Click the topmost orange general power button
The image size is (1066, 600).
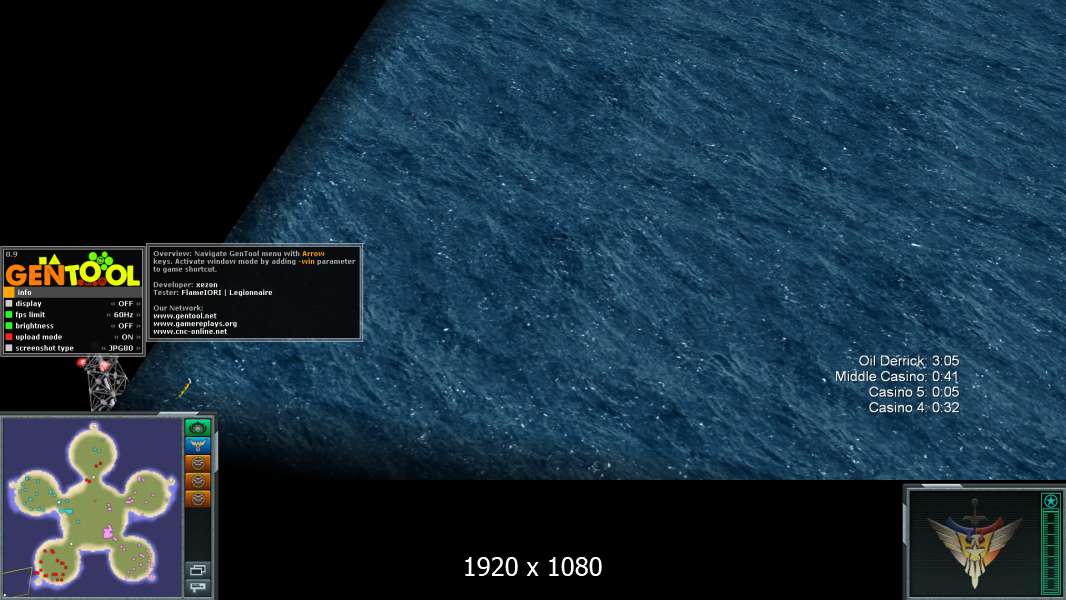click(x=198, y=463)
